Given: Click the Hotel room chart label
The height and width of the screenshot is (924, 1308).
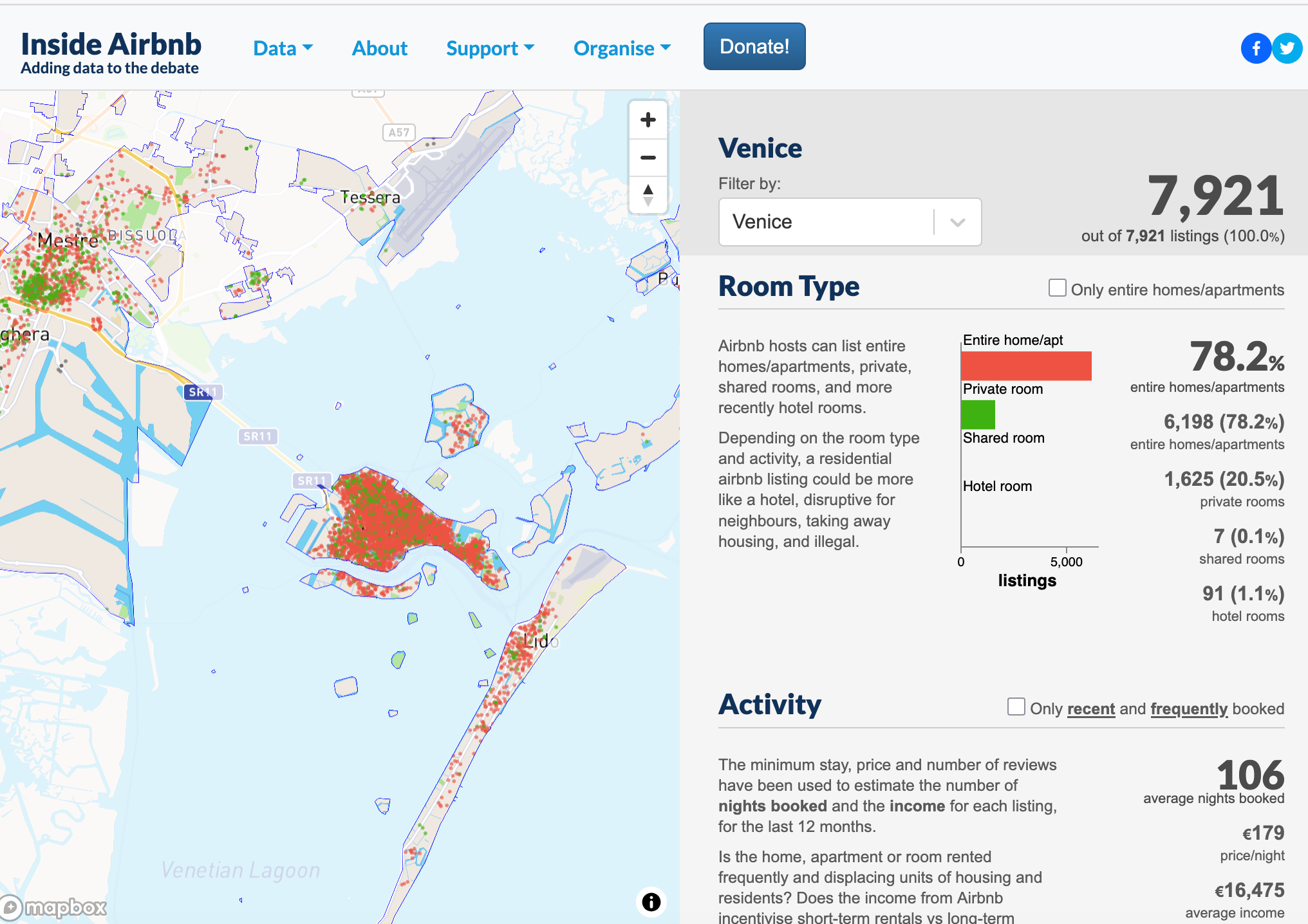Looking at the screenshot, I should [x=997, y=486].
